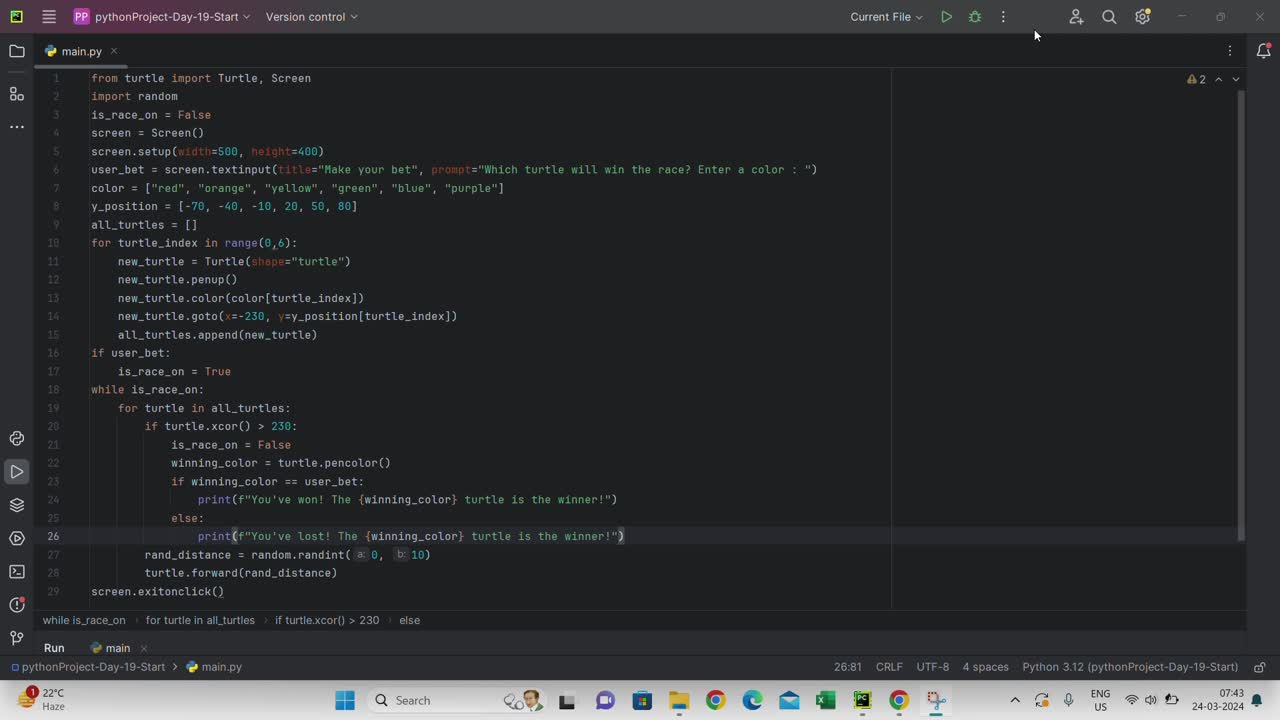
Task: Change file encoding UTF-8 in status bar
Action: (x=933, y=667)
